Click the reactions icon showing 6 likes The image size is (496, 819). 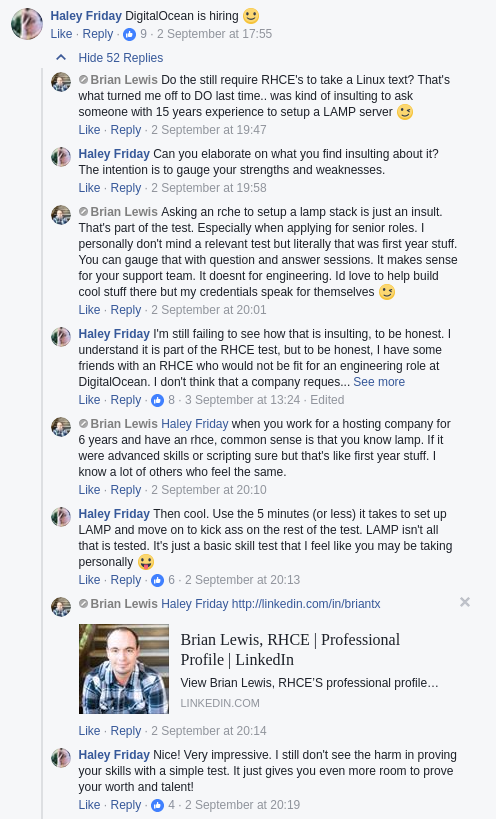pos(157,581)
